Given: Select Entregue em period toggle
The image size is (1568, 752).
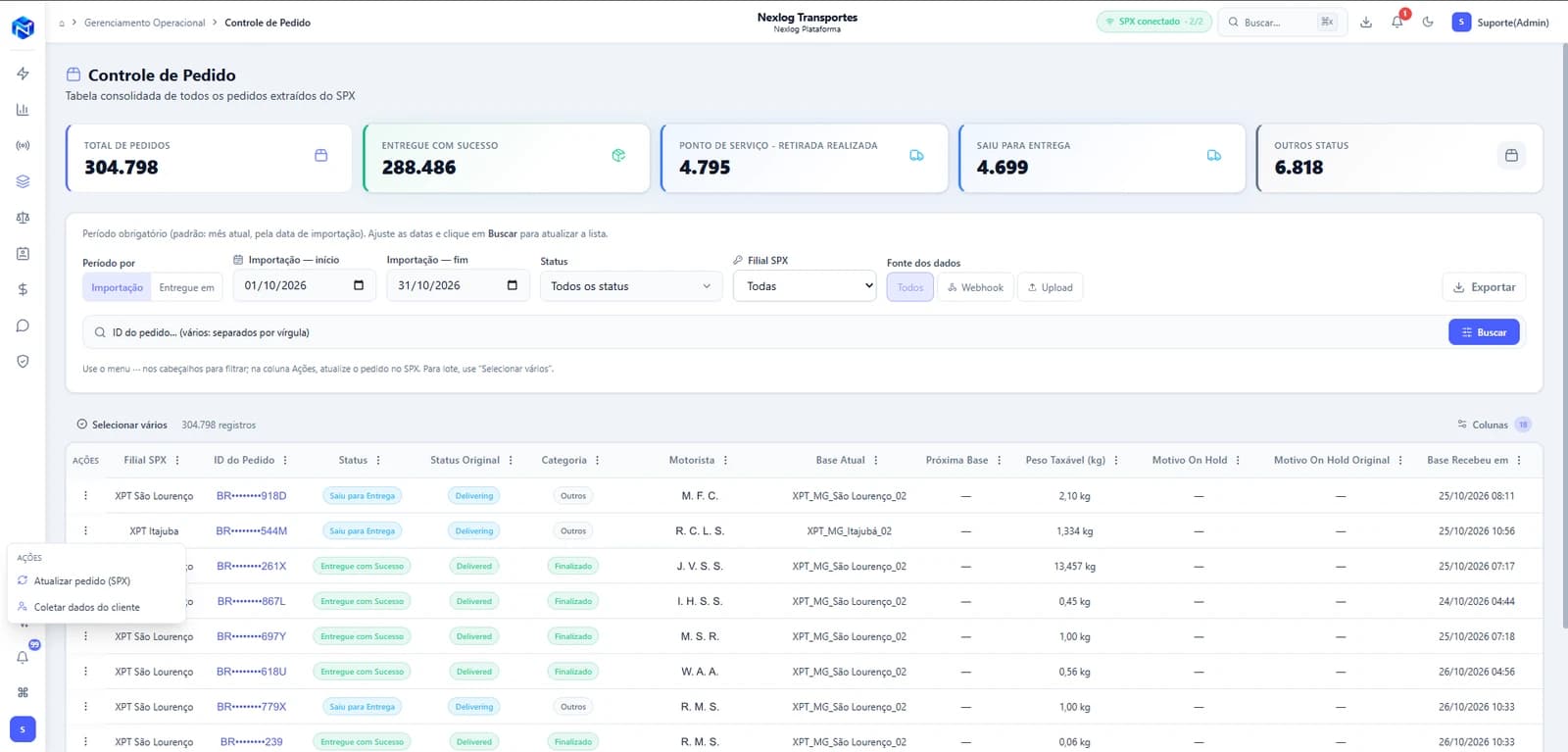Looking at the screenshot, I should click(x=186, y=287).
